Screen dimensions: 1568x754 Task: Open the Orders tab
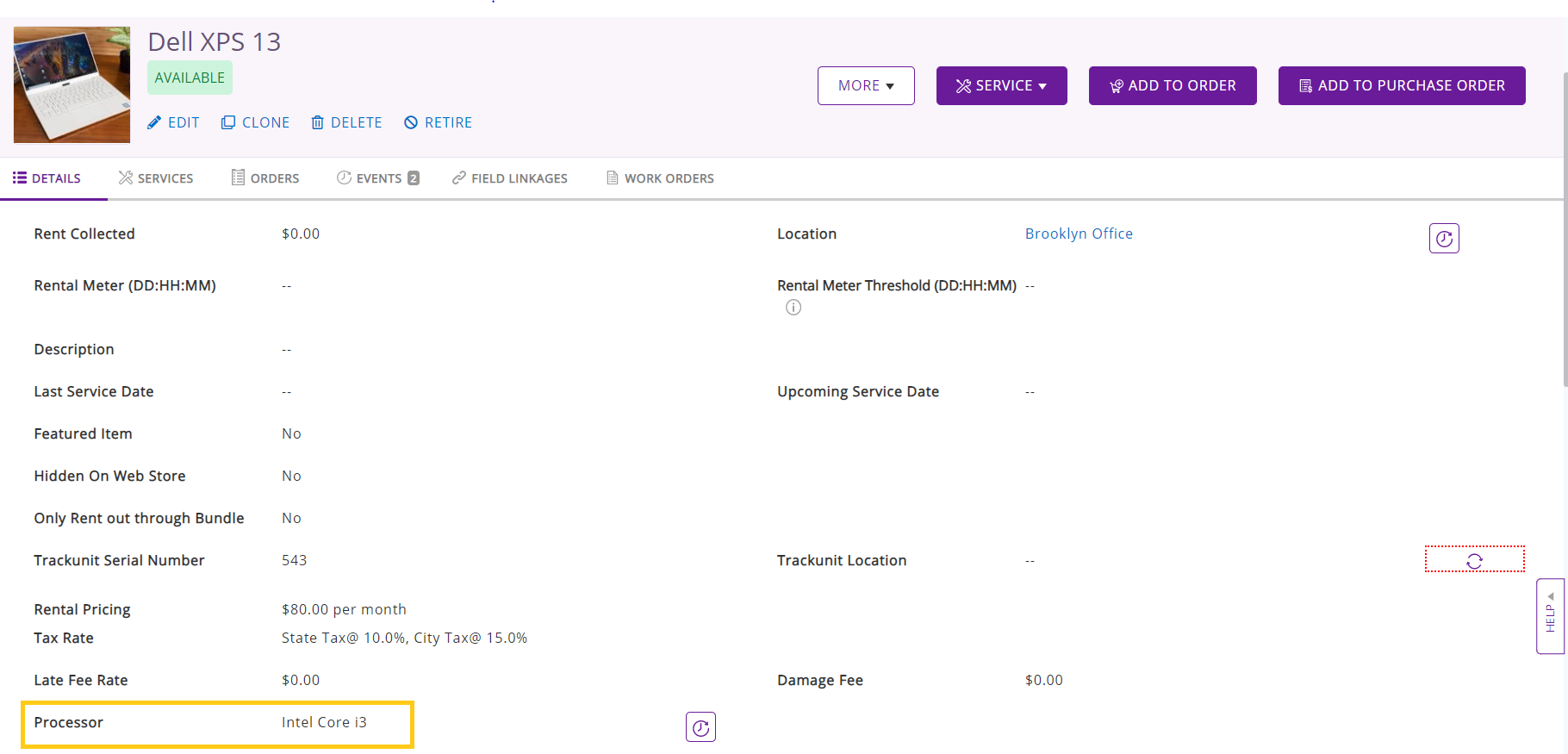(265, 178)
